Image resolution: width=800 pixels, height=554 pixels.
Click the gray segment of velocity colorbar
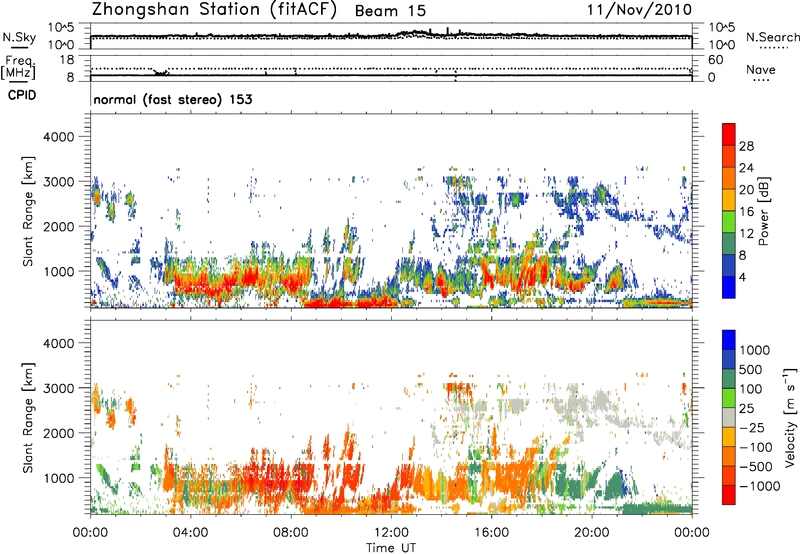tap(729, 418)
